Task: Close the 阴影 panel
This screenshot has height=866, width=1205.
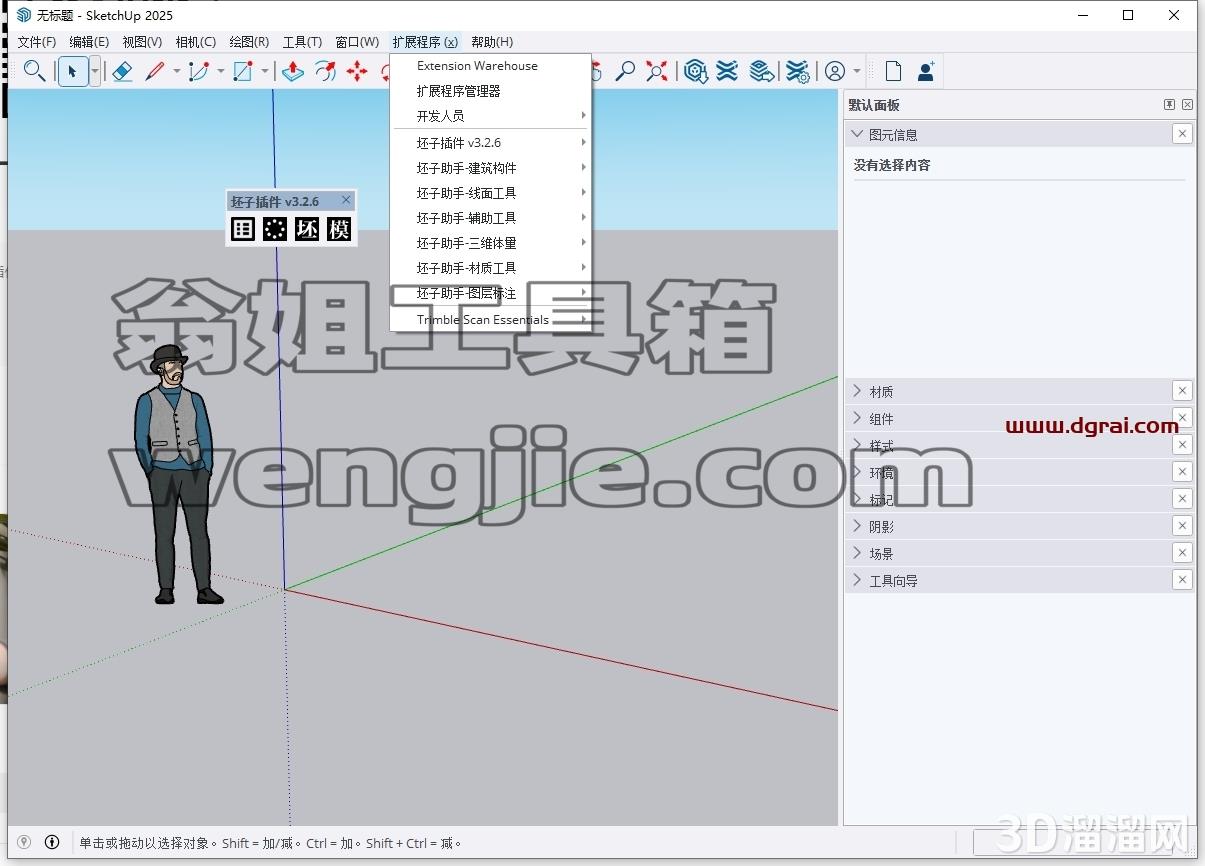Action: point(1182,526)
